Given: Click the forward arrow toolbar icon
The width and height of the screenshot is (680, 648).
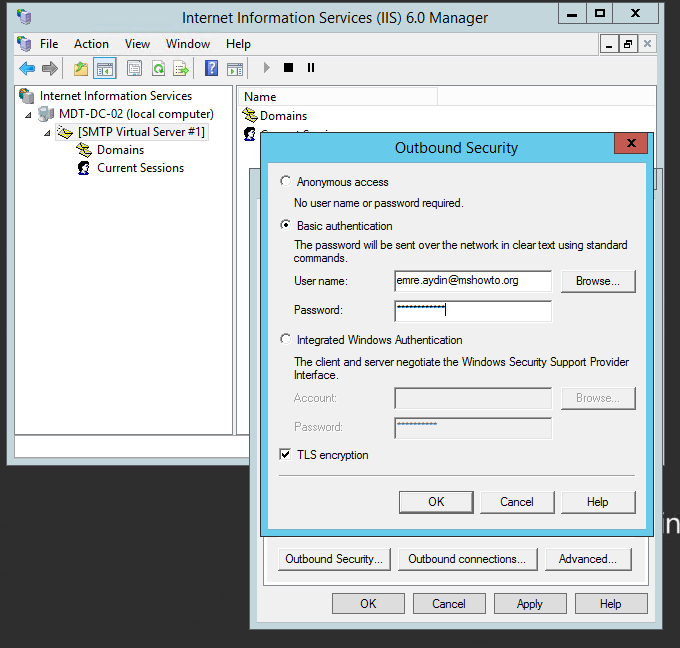Looking at the screenshot, I should tap(50, 68).
